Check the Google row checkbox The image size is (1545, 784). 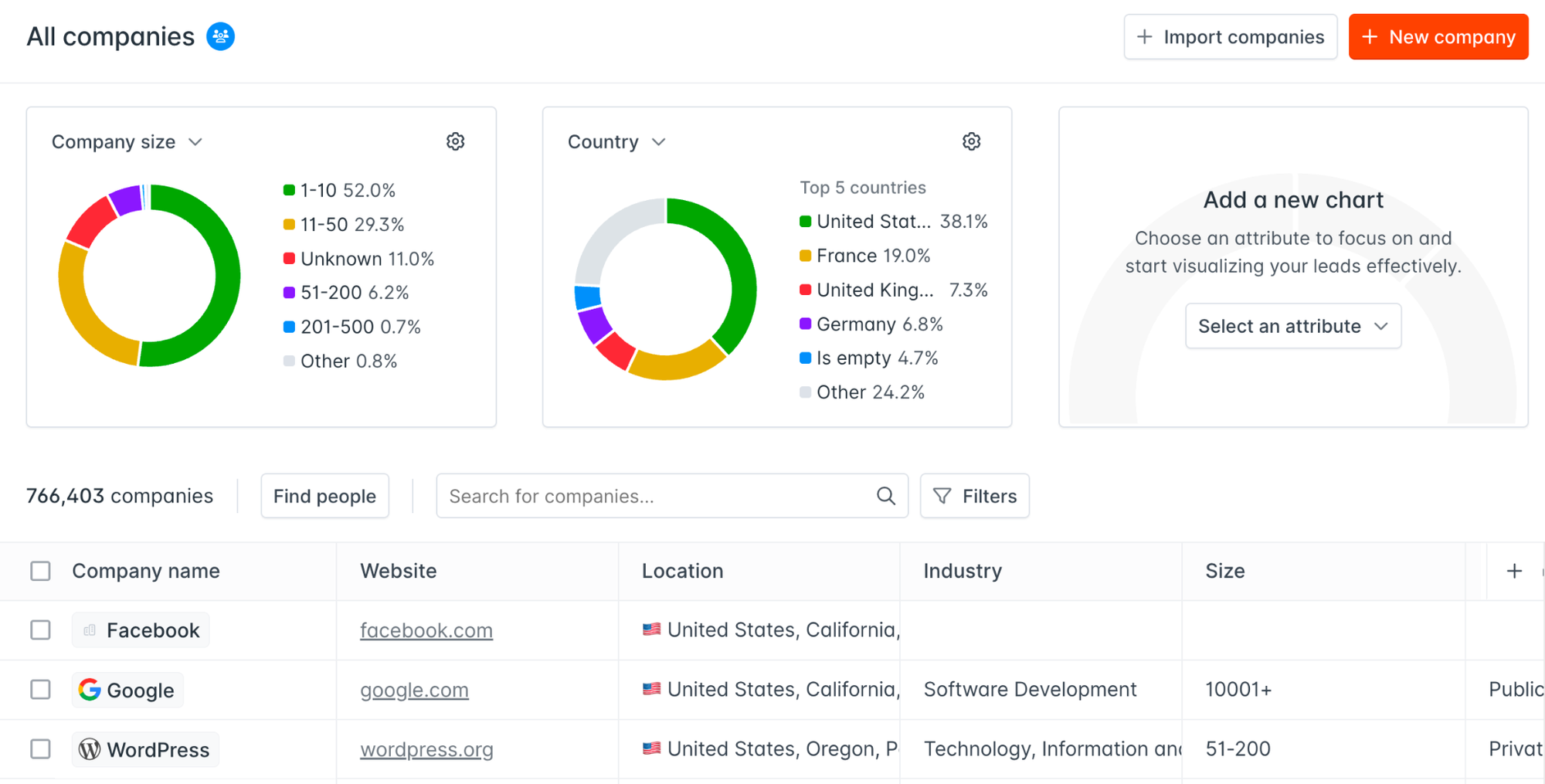[x=40, y=690]
